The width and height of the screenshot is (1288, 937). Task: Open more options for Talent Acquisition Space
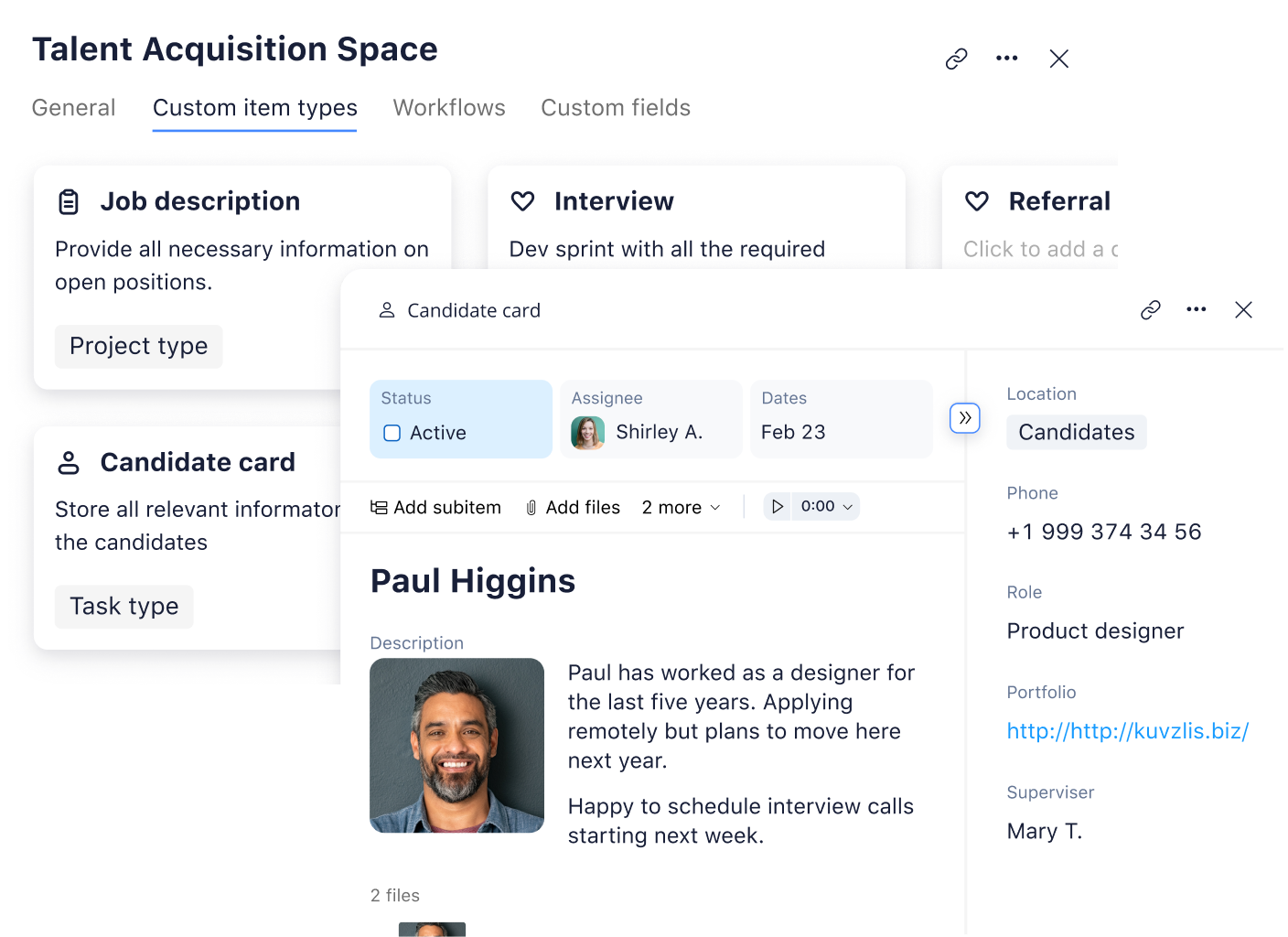tap(1006, 59)
